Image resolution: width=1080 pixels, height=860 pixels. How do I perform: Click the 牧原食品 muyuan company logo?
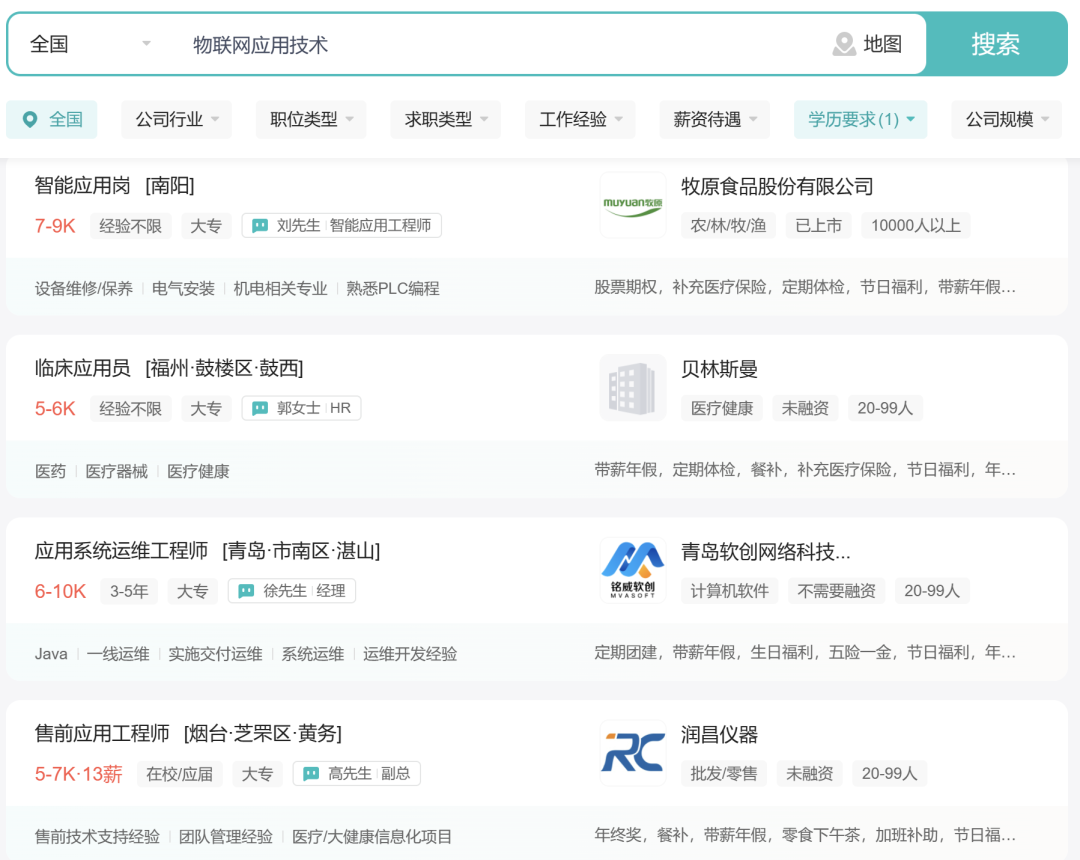[x=633, y=205]
